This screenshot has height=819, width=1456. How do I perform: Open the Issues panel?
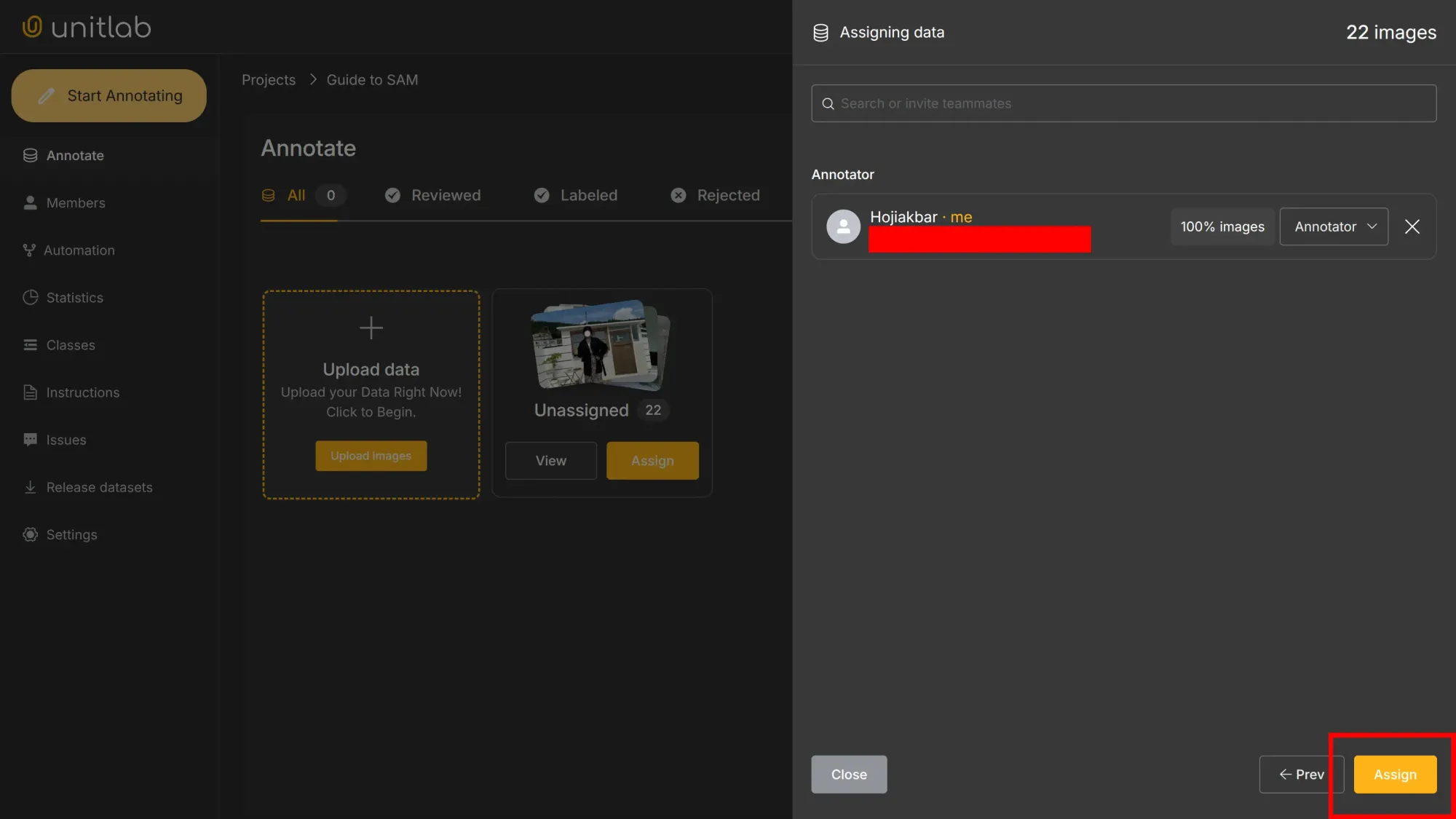[x=66, y=439]
